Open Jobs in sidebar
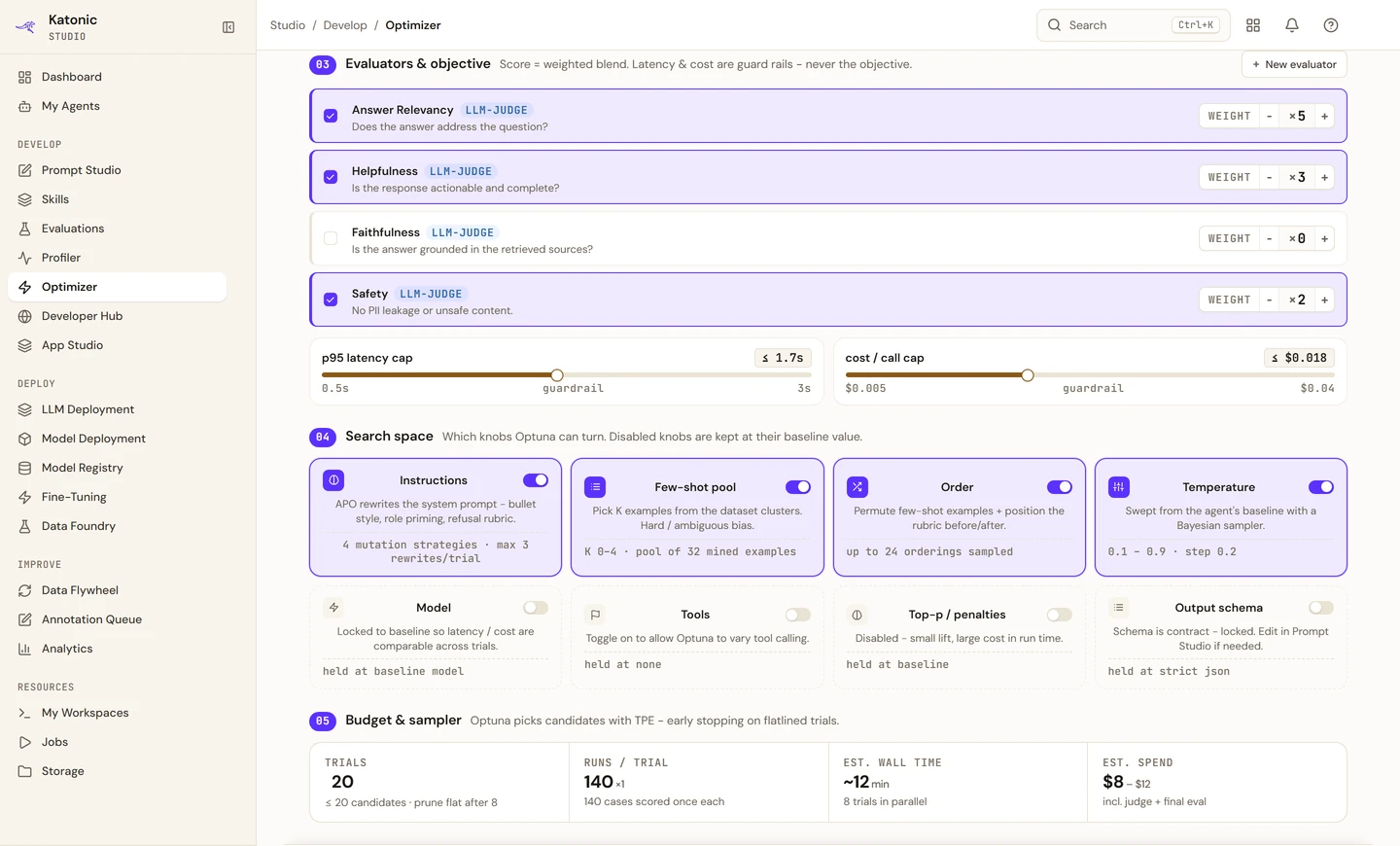Image resolution: width=1400 pixels, height=846 pixels. coord(117,742)
